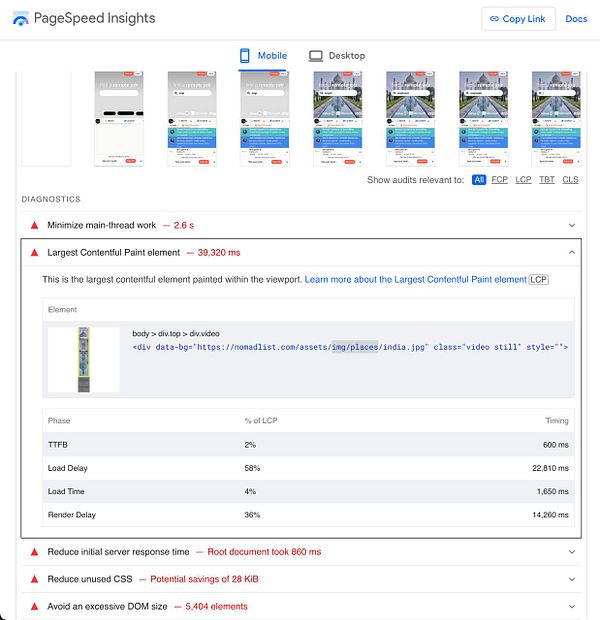Screen dimensions: 600x620
Task: Click the Load Delay phase label
Action: click(x=68, y=468)
